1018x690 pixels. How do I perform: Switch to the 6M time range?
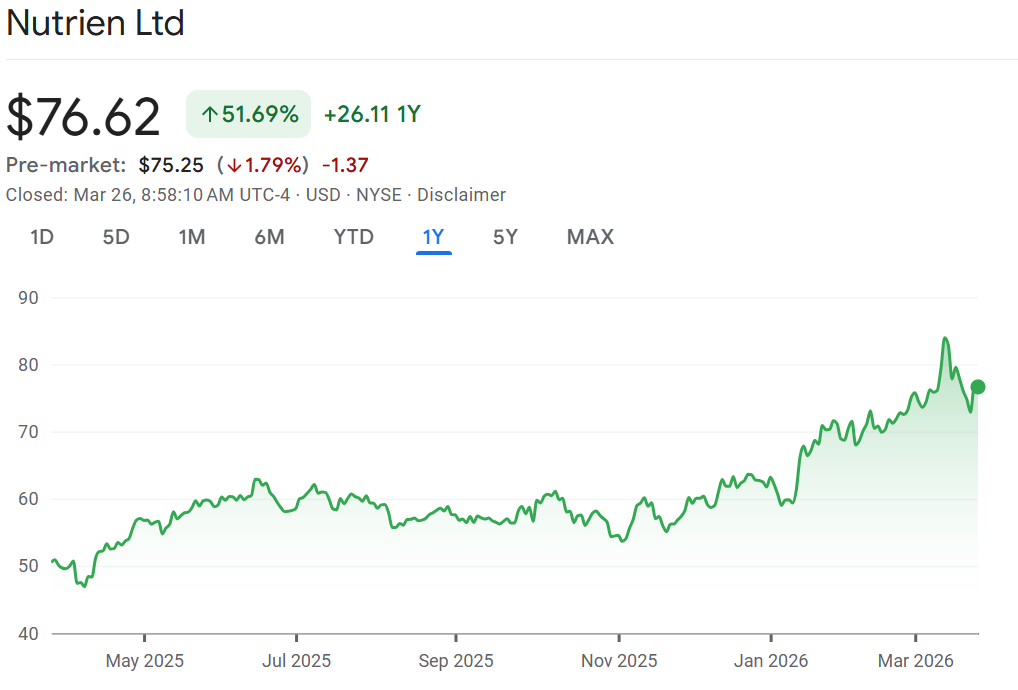(269, 237)
